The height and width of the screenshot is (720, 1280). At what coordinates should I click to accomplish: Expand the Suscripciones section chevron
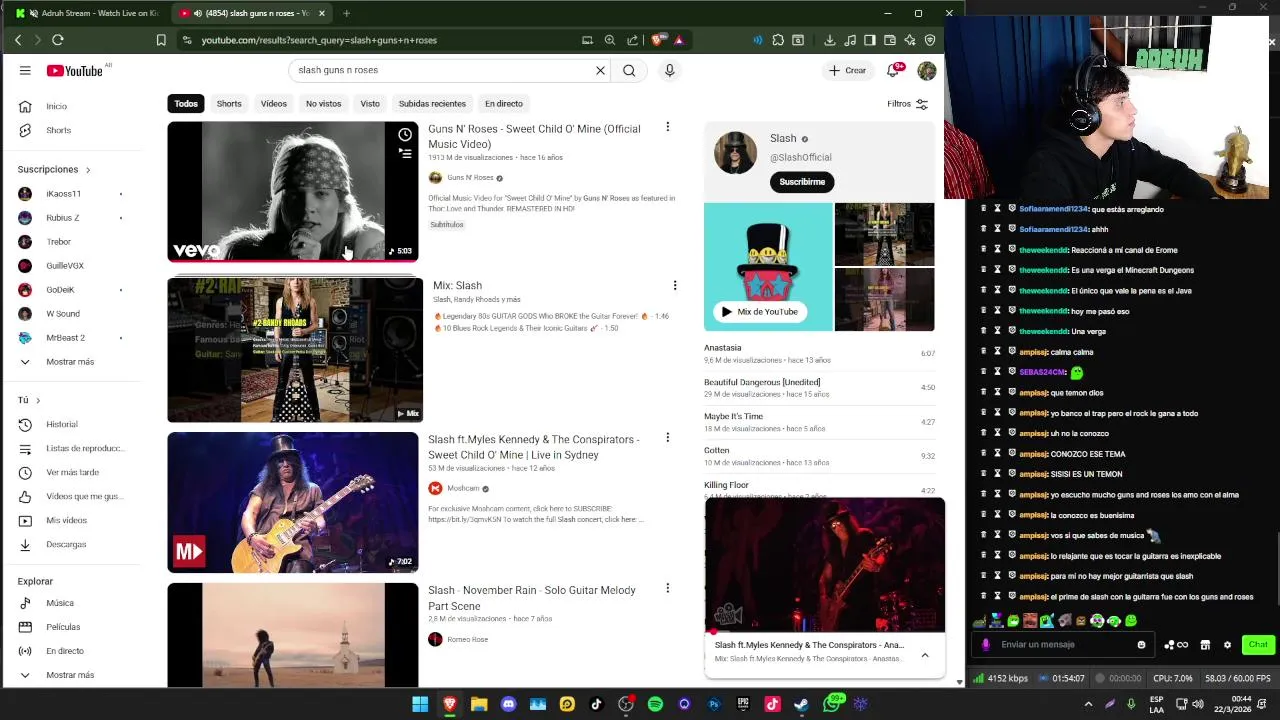pos(88,170)
